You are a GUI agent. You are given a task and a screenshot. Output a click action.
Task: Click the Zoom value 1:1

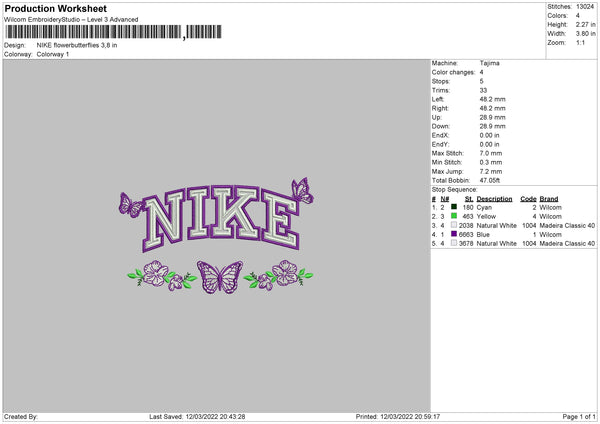click(x=580, y=42)
